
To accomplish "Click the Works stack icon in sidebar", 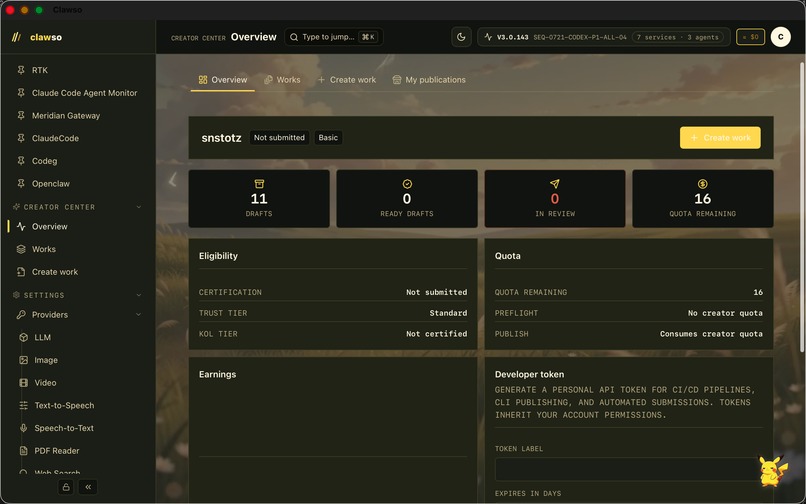I will pos(21,249).
